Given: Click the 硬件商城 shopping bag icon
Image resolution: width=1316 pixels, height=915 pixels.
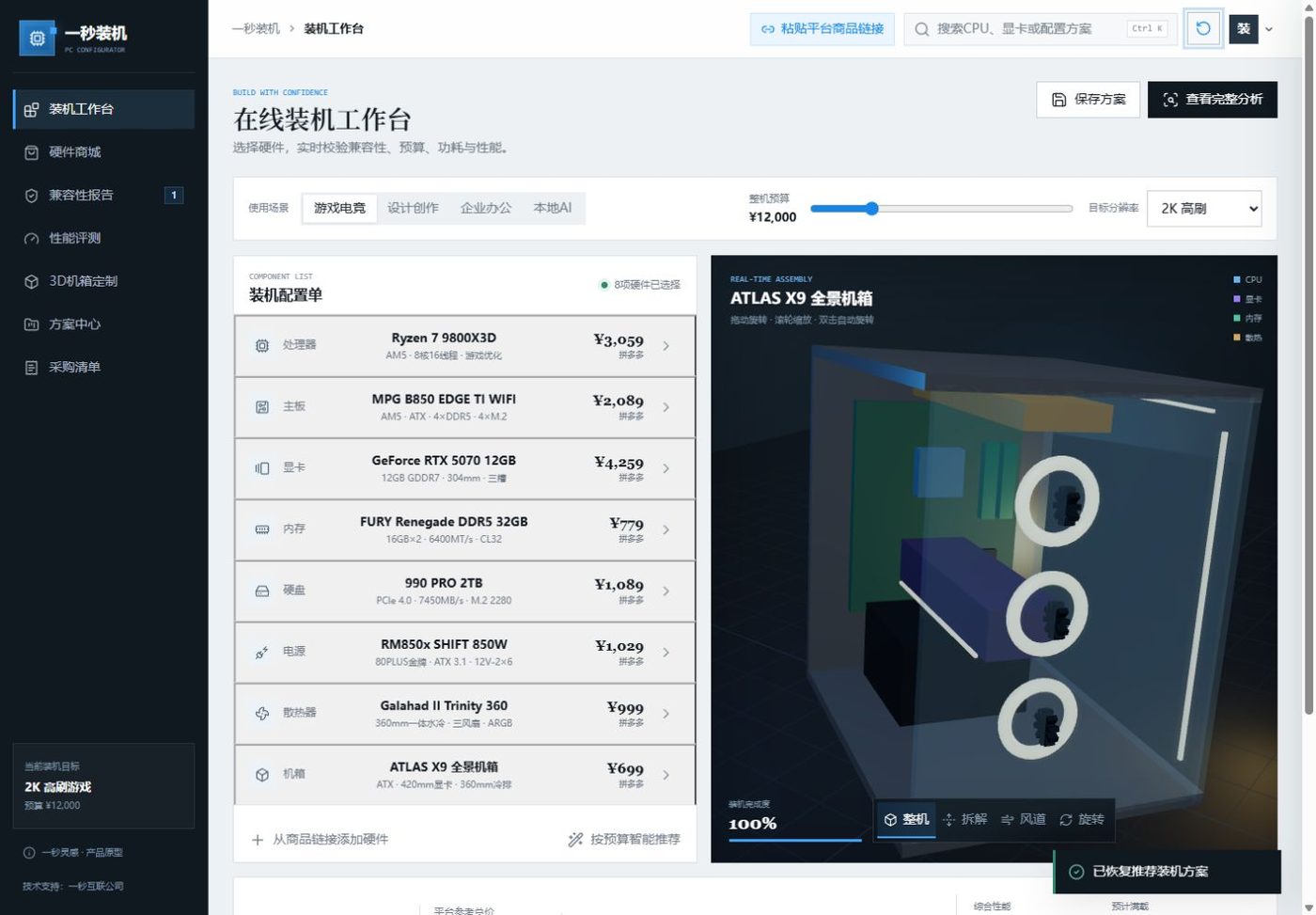Looking at the screenshot, I should click(31, 152).
